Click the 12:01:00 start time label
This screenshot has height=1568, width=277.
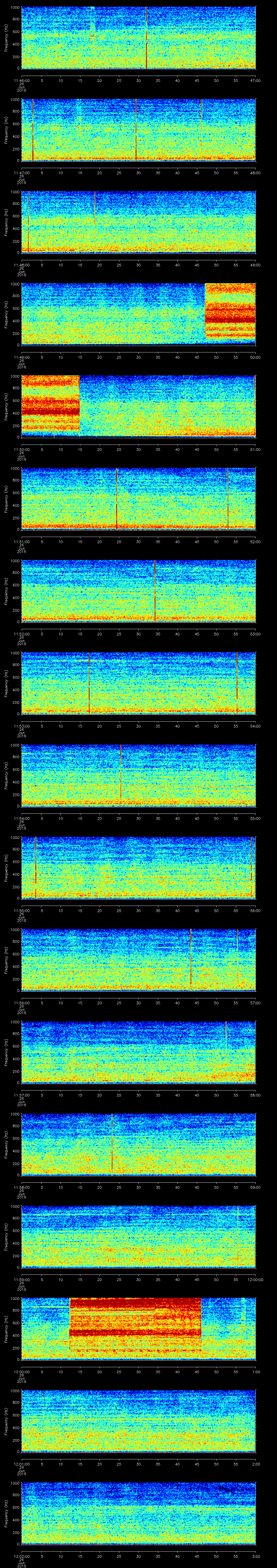[x=21, y=1464]
